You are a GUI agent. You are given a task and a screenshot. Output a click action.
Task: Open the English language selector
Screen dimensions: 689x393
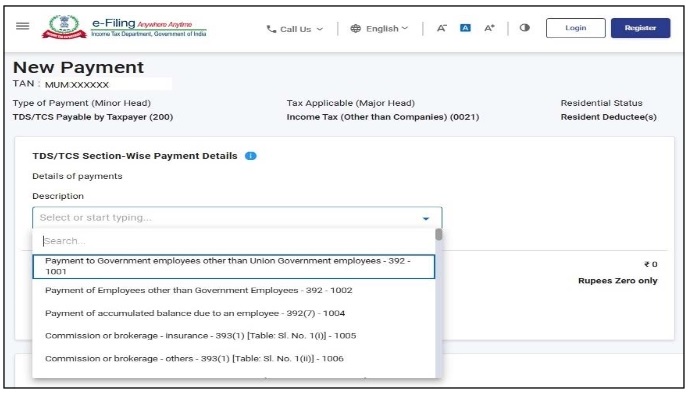[379, 29]
